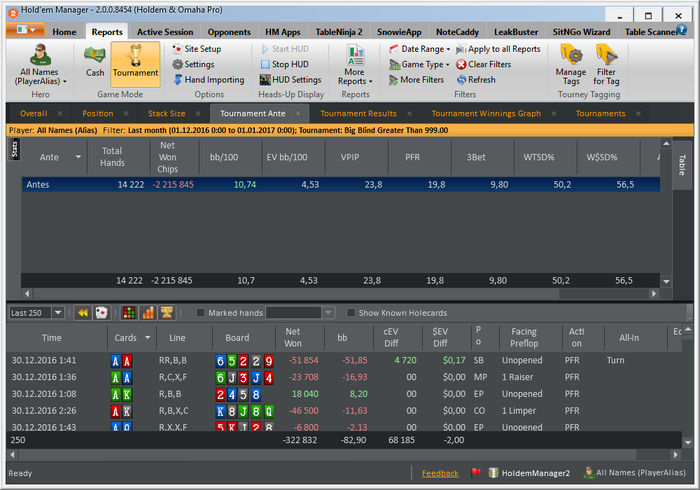Viewport: 700px width, 490px height.
Task: Click the colored grid matrix icon
Action: click(129, 313)
